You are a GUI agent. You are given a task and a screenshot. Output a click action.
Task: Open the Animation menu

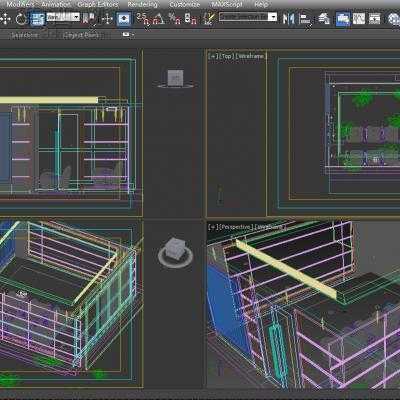(56, 4)
